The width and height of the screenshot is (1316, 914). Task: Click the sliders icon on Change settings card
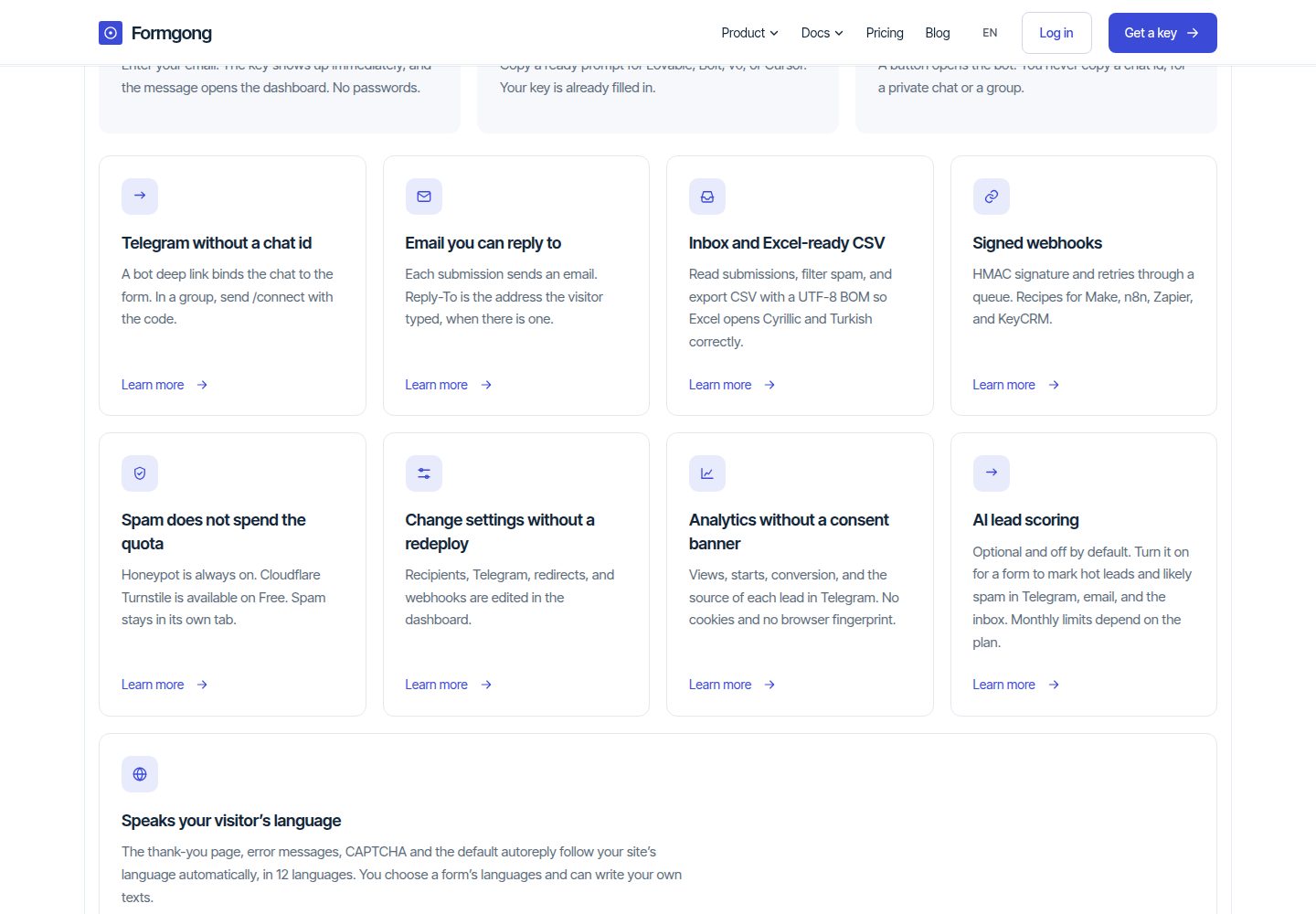click(424, 473)
